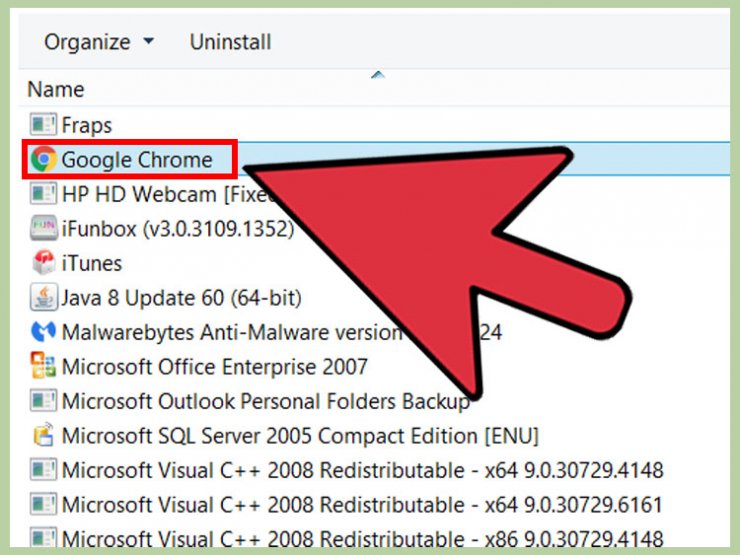Click the Malwarebytes Anti-Malware icon
This screenshot has width=740, height=555.
pos(43,331)
